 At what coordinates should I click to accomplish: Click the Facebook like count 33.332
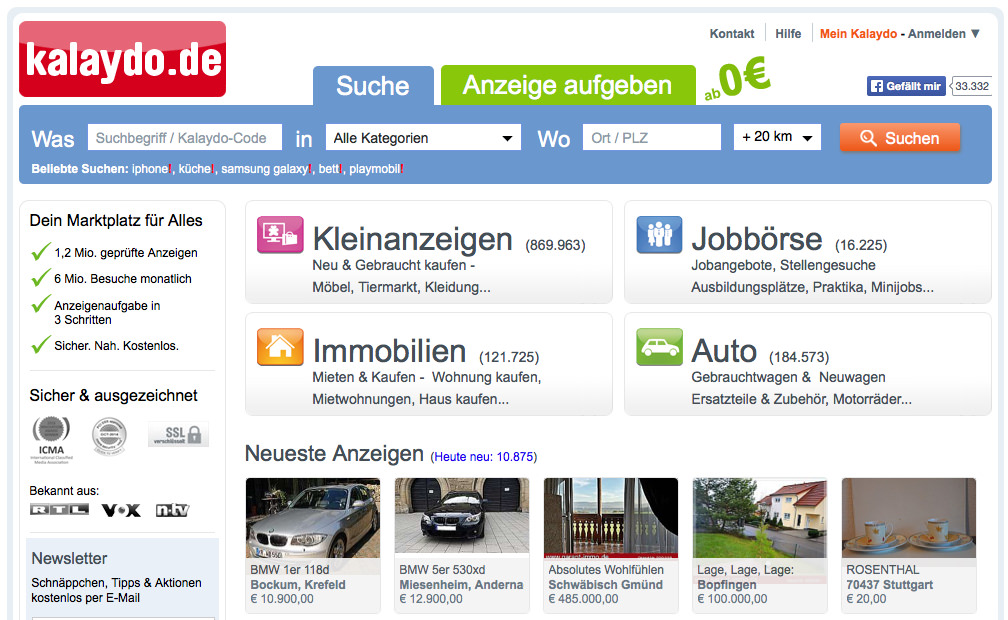point(971,86)
